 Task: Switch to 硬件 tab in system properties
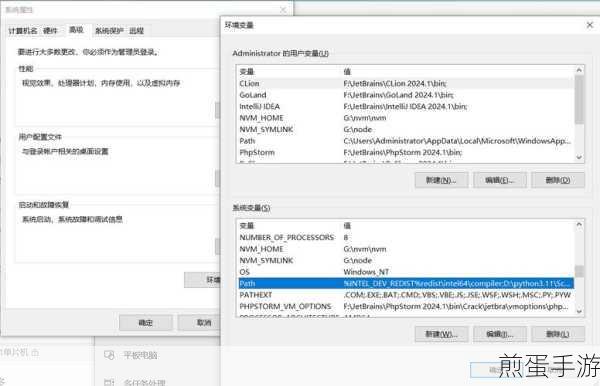pyautogui.click(x=50, y=31)
